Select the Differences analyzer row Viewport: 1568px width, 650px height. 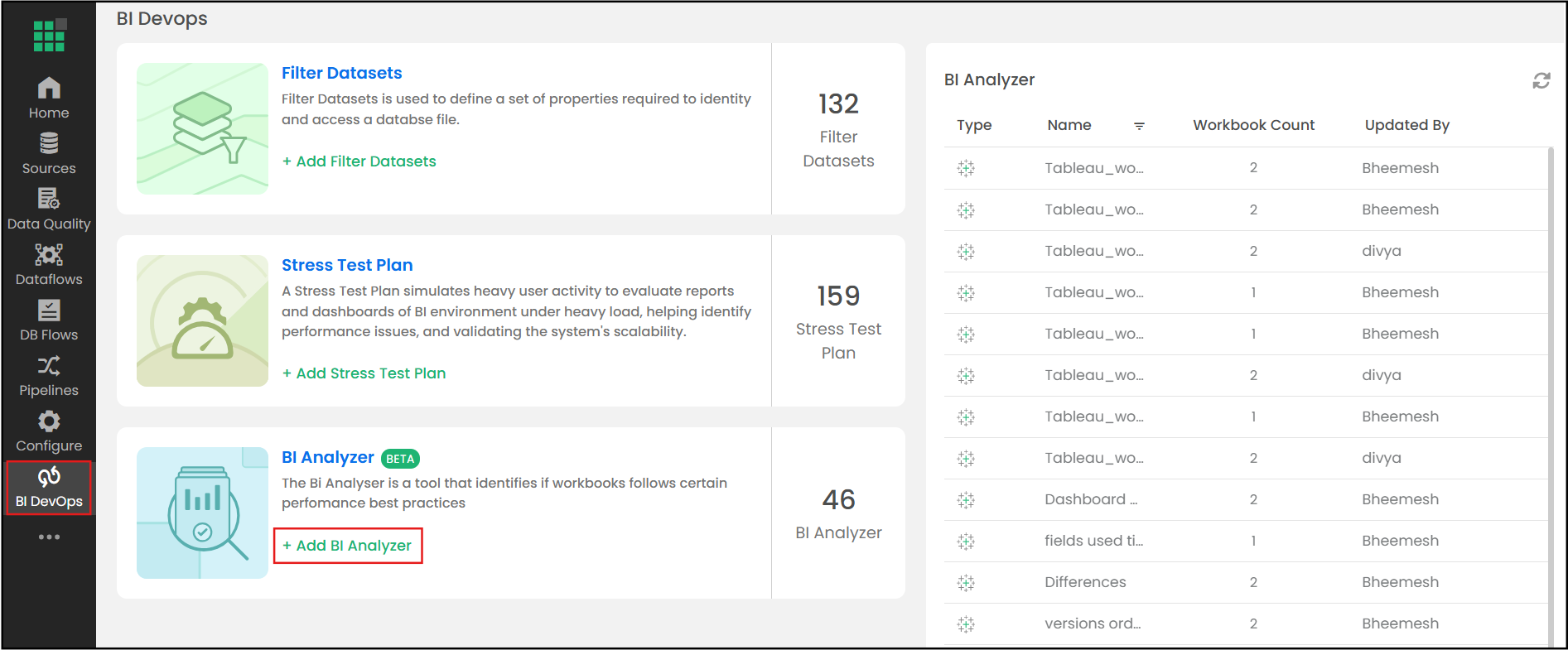(x=1085, y=582)
